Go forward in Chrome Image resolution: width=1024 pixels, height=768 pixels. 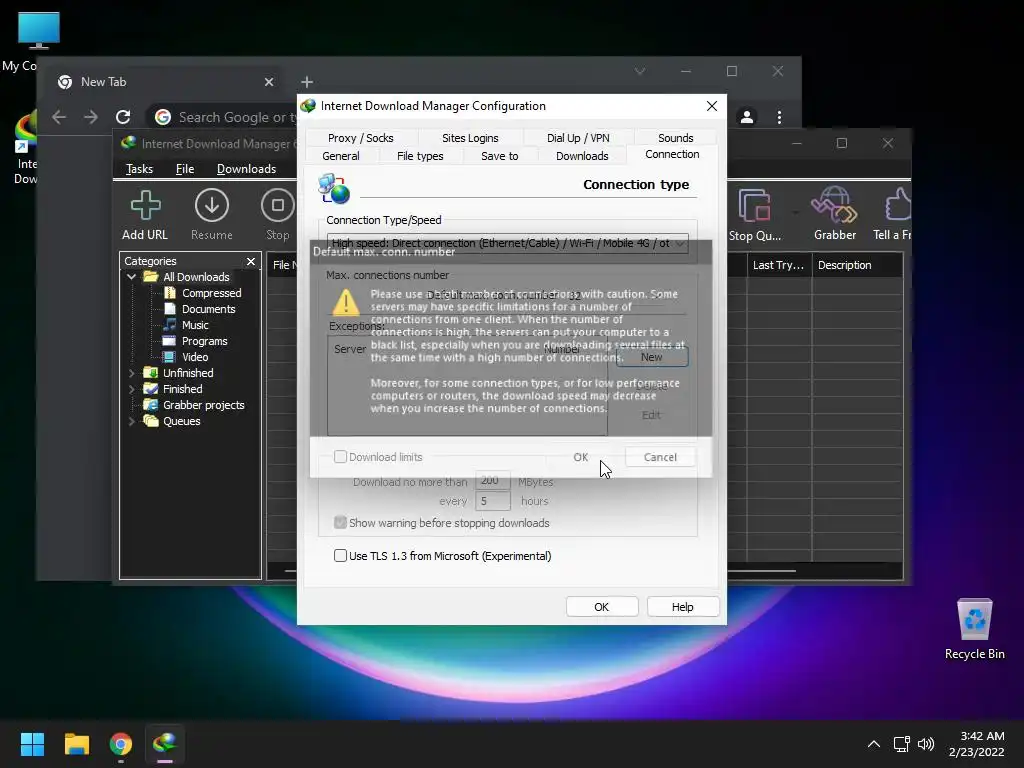coord(91,117)
